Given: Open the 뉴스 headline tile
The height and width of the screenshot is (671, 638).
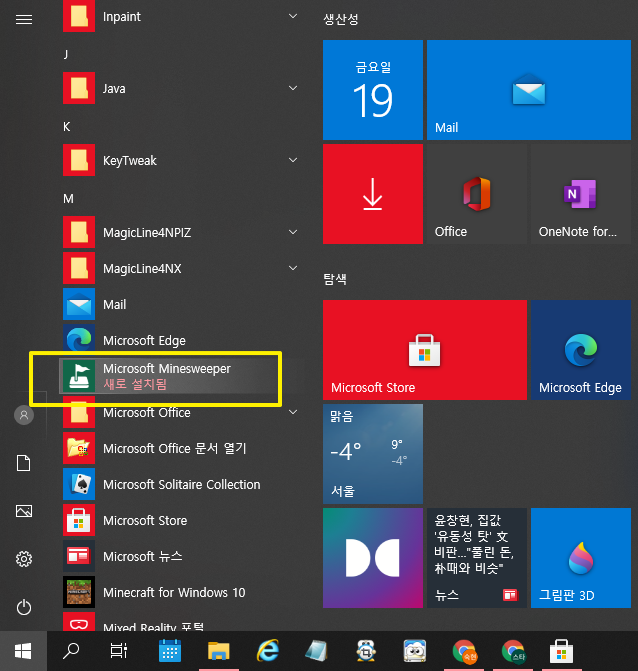Looking at the screenshot, I should coord(477,558).
